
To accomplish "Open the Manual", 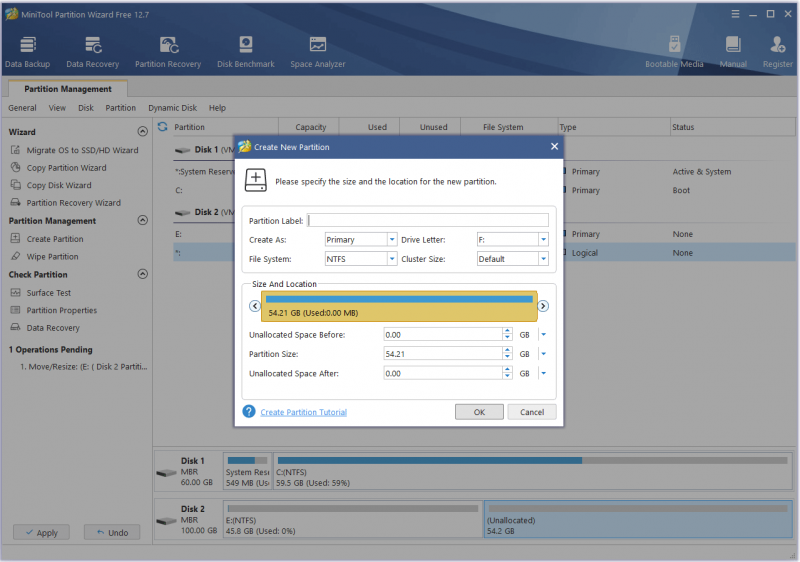I will 733,52.
